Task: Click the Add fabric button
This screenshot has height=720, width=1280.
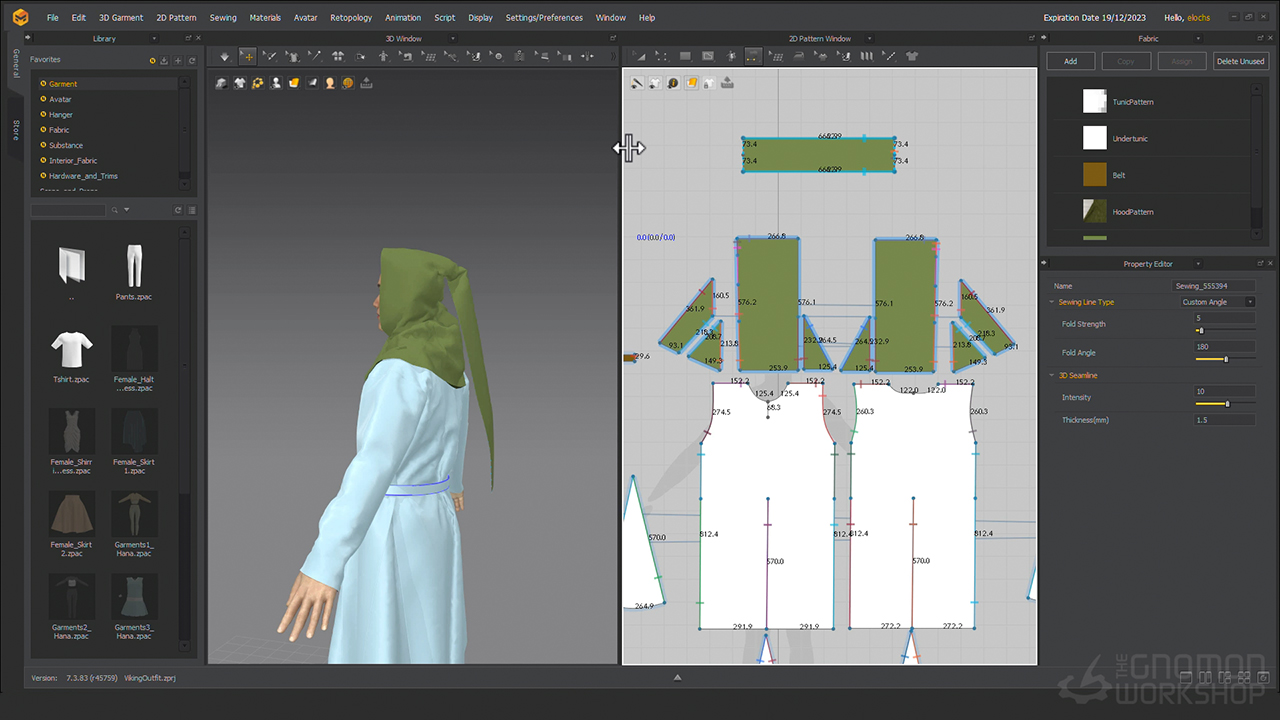Action: (1070, 61)
